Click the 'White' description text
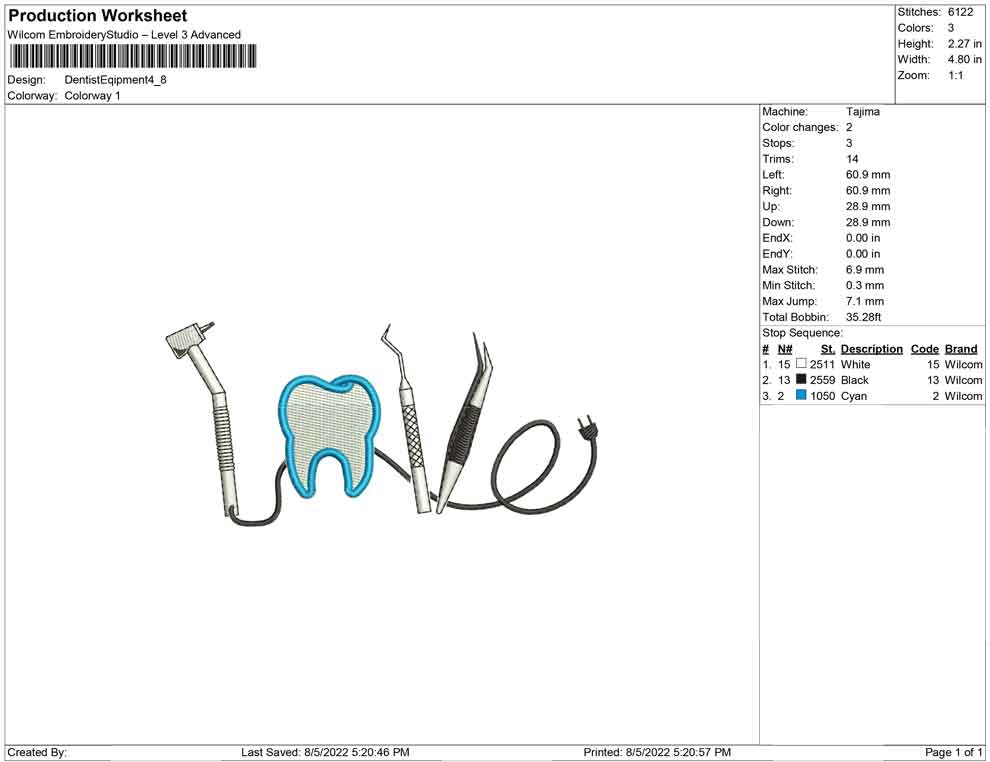 855,364
